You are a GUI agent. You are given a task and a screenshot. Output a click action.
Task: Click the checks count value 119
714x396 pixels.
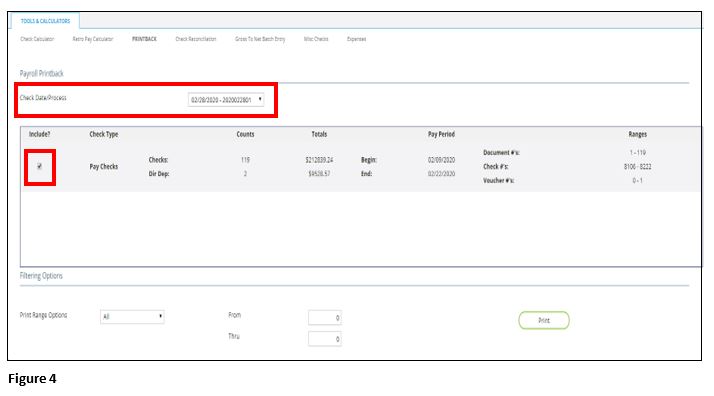[245, 160]
